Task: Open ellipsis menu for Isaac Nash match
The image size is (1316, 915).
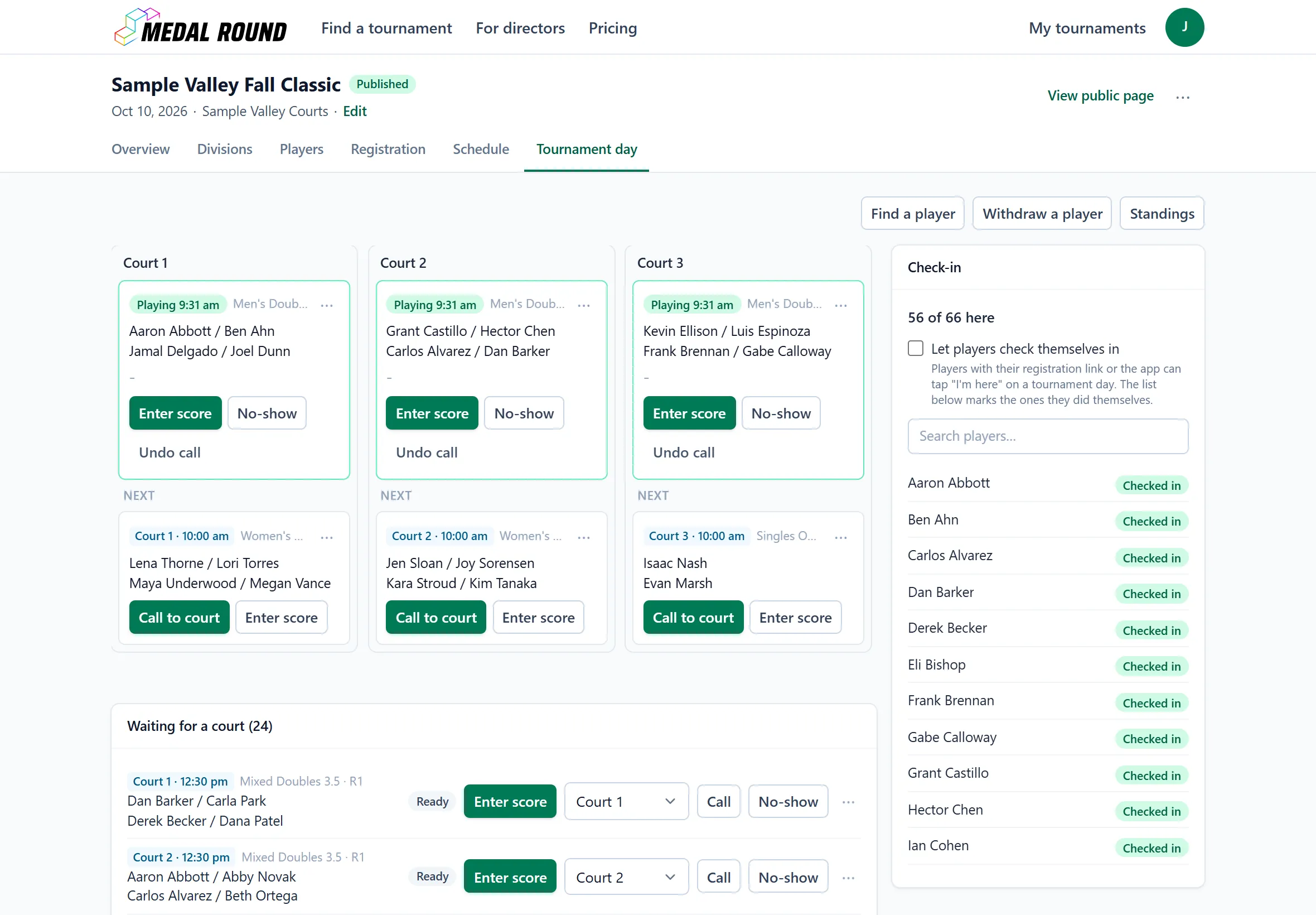Action: tap(840, 537)
